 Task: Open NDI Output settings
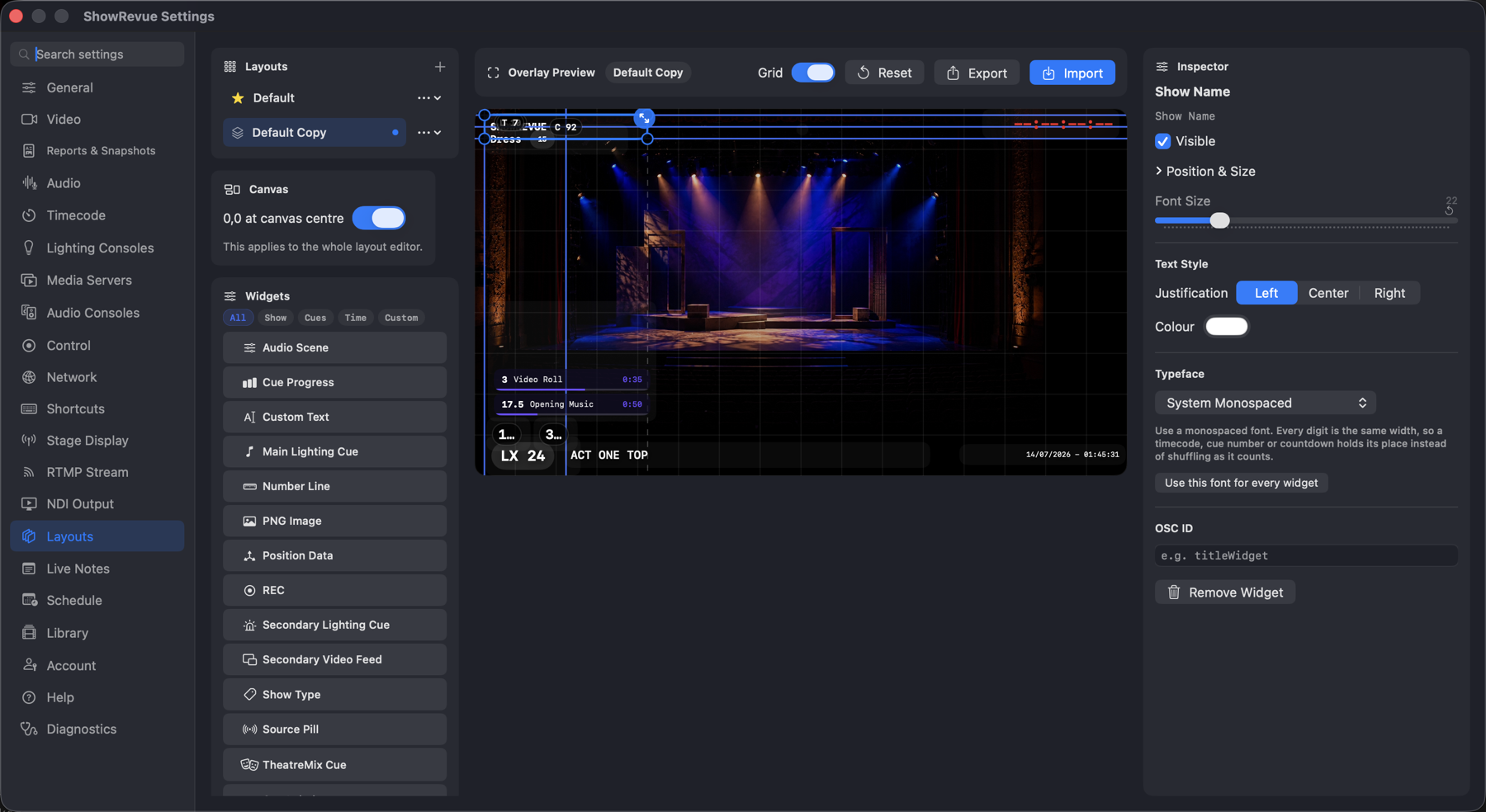coord(97,504)
